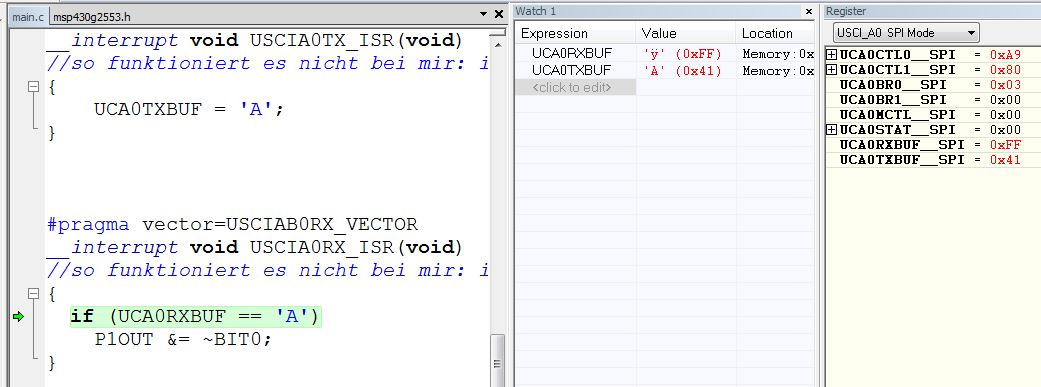Click the P1OUT &= ~BIT0; line
Viewport: 1041px width, 387px height.
(183, 340)
